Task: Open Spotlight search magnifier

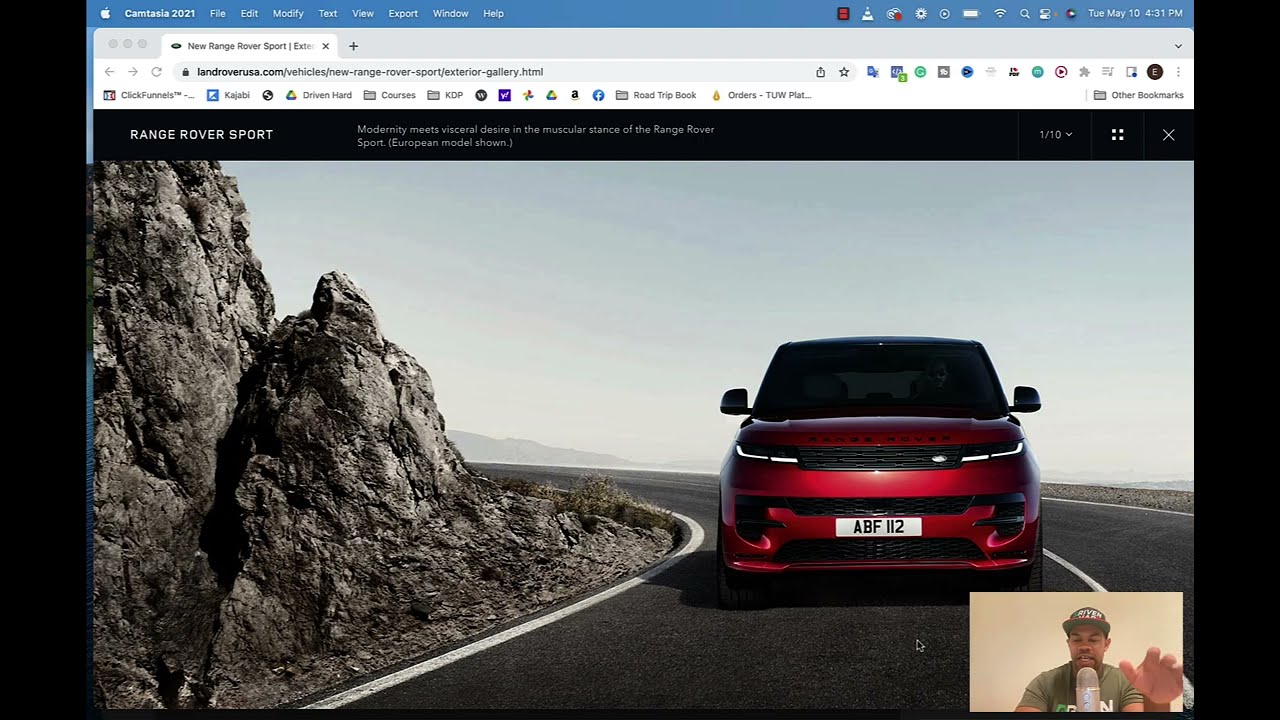Action: 1024,13
